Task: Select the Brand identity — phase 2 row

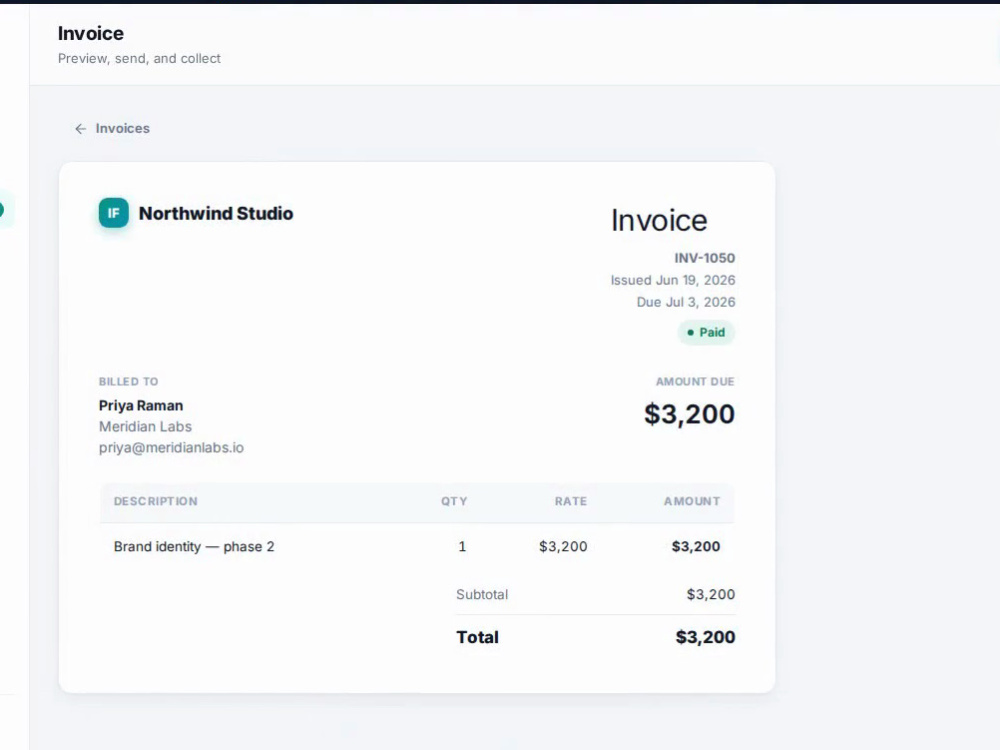Action: point(417,547)
